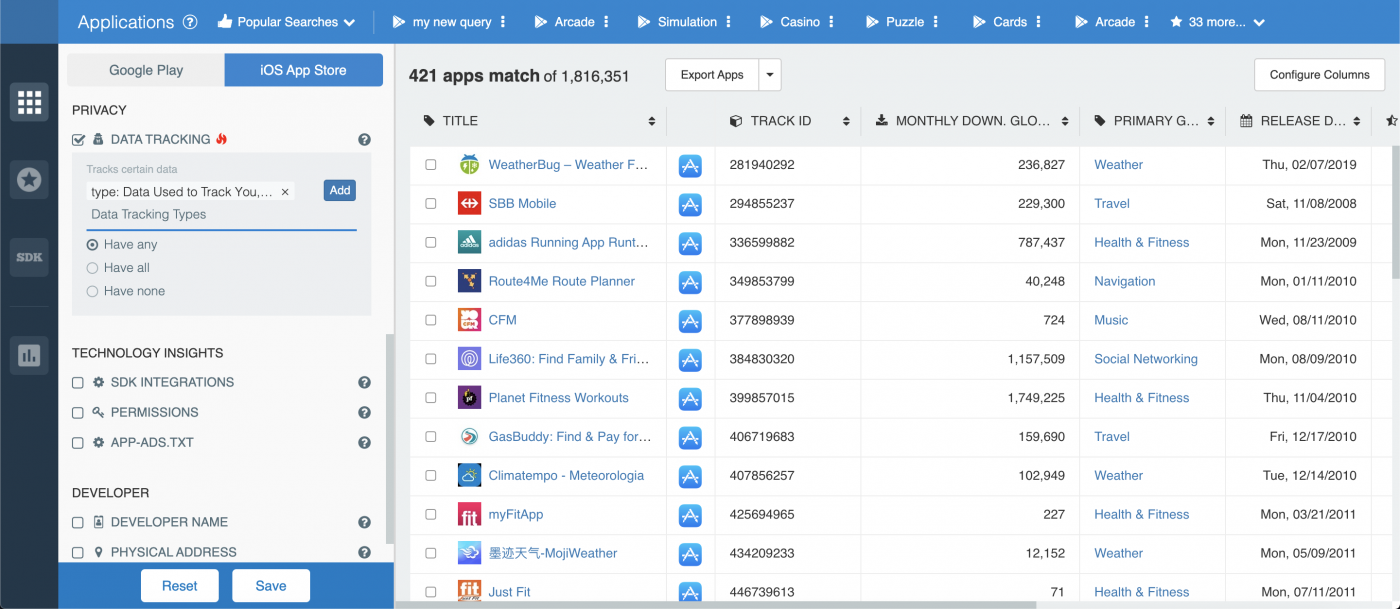The width and height of the screenshot is (1400, 609).
Task: Switch to the iOS App Store tab
Action: click(x=303, y=70)
